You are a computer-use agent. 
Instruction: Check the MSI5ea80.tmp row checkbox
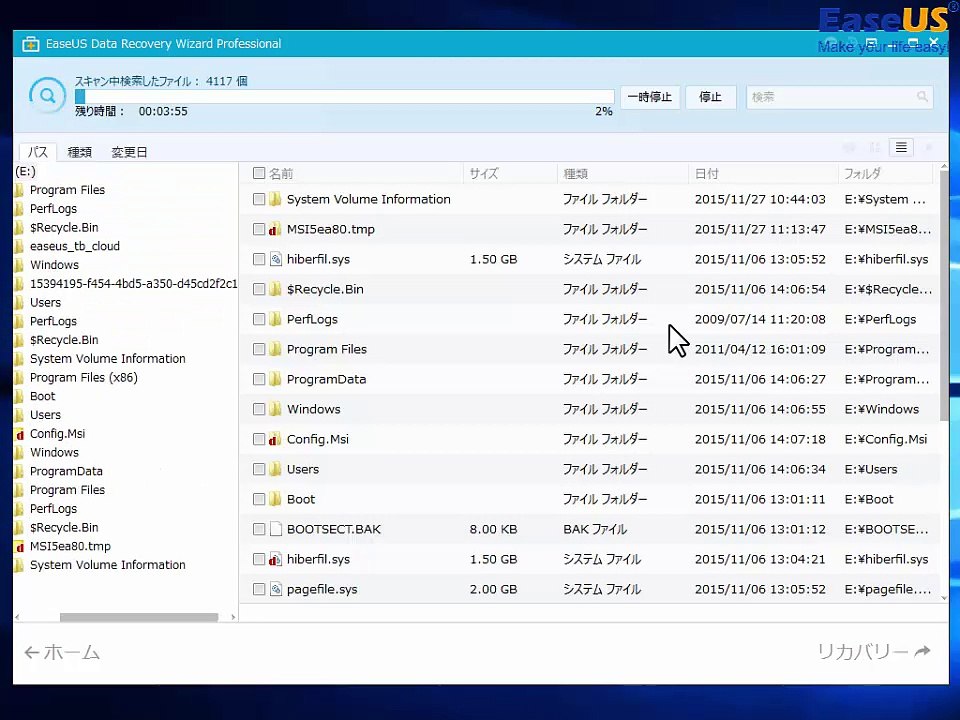tap(259, 229)
